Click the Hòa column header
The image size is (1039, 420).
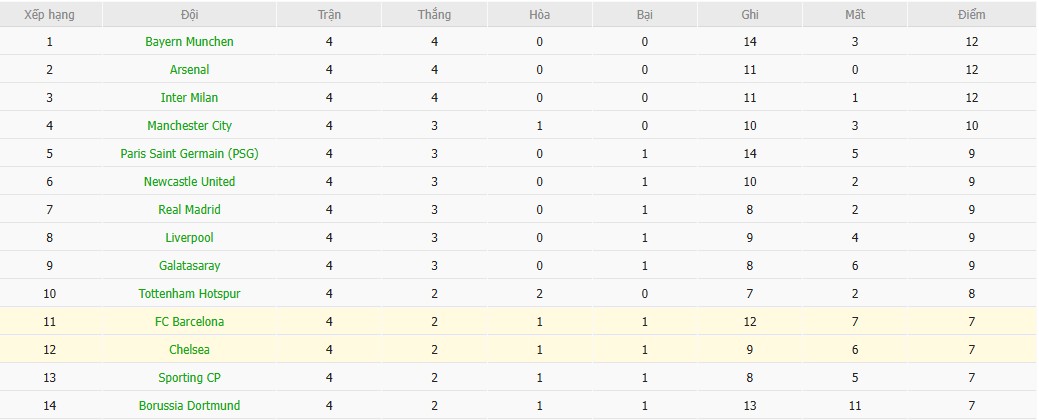tap(540, 15)
